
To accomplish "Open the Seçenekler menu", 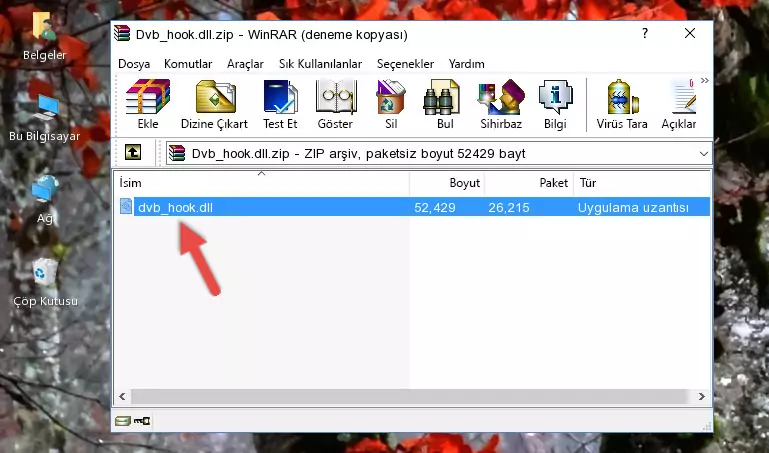I will (405, 64).
